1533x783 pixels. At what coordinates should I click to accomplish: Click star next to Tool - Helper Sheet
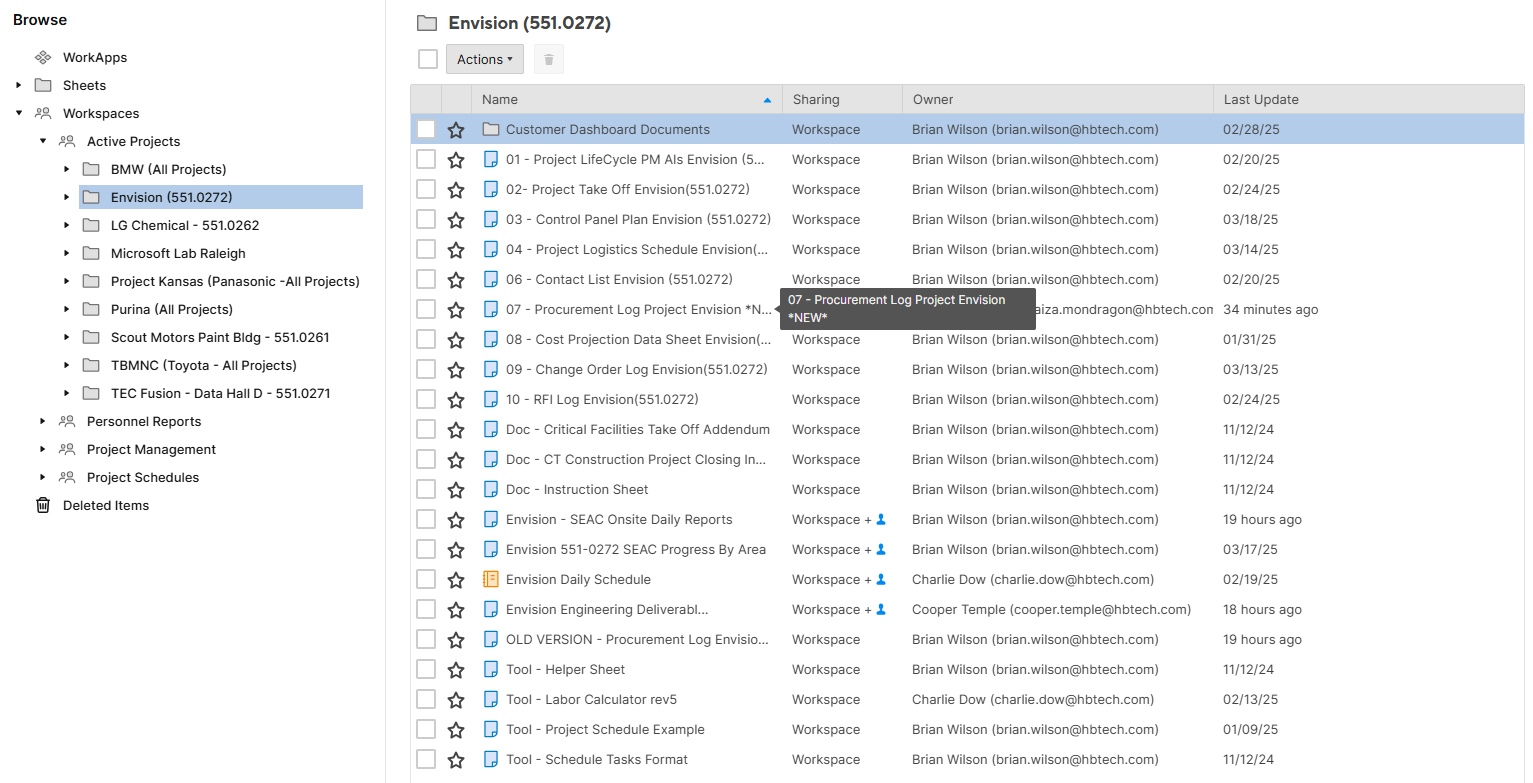coord(456,670)
